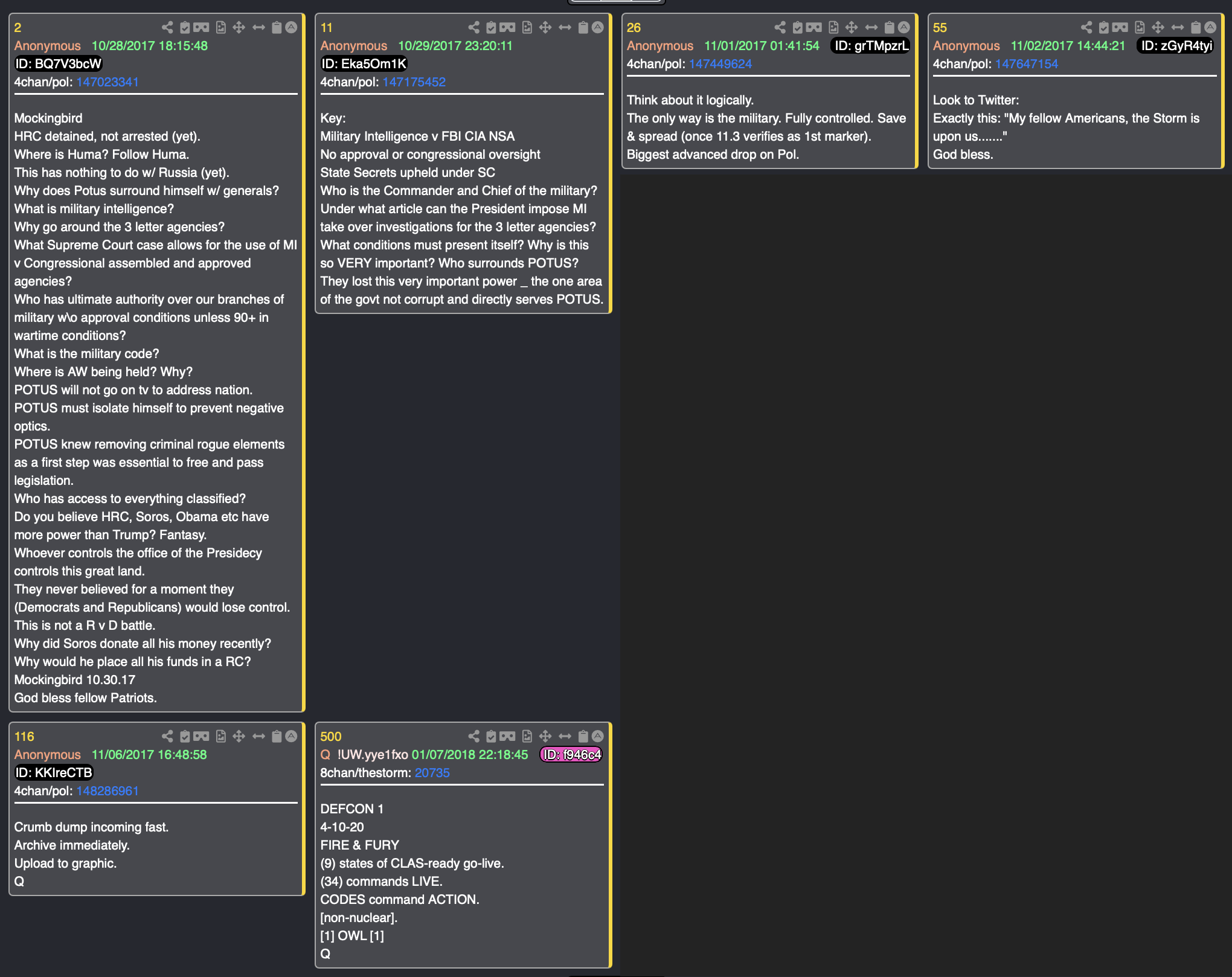This screenshot has width=1232, height=977.
Task: Click the move arrows icon on post 55
Action: [1158, 27]
